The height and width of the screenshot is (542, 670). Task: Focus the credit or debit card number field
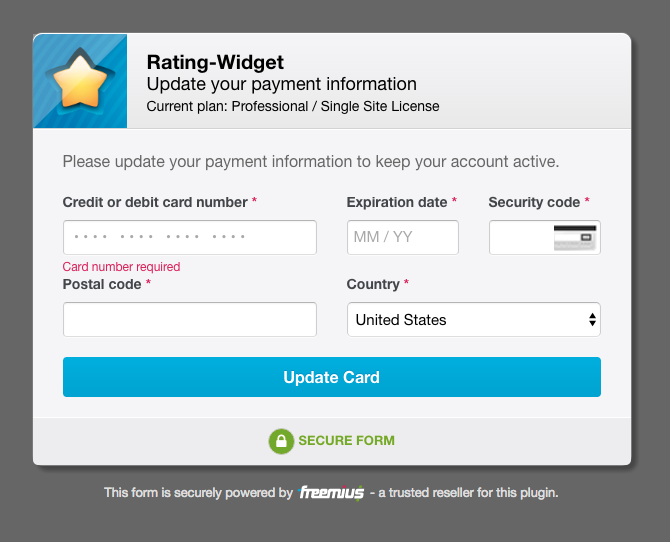[189, 238]
